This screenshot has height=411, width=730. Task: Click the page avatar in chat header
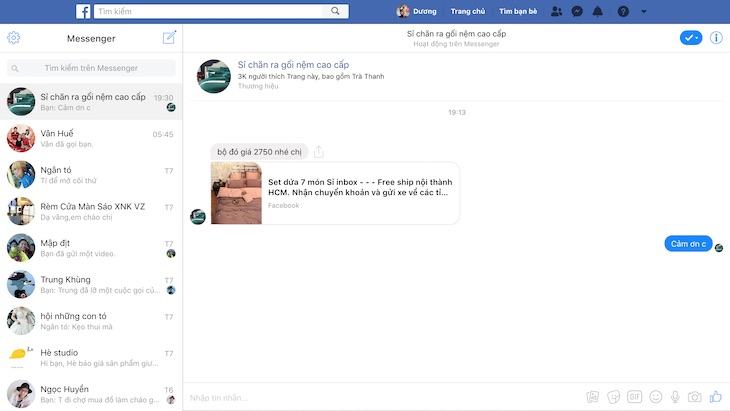pos(214,76)
